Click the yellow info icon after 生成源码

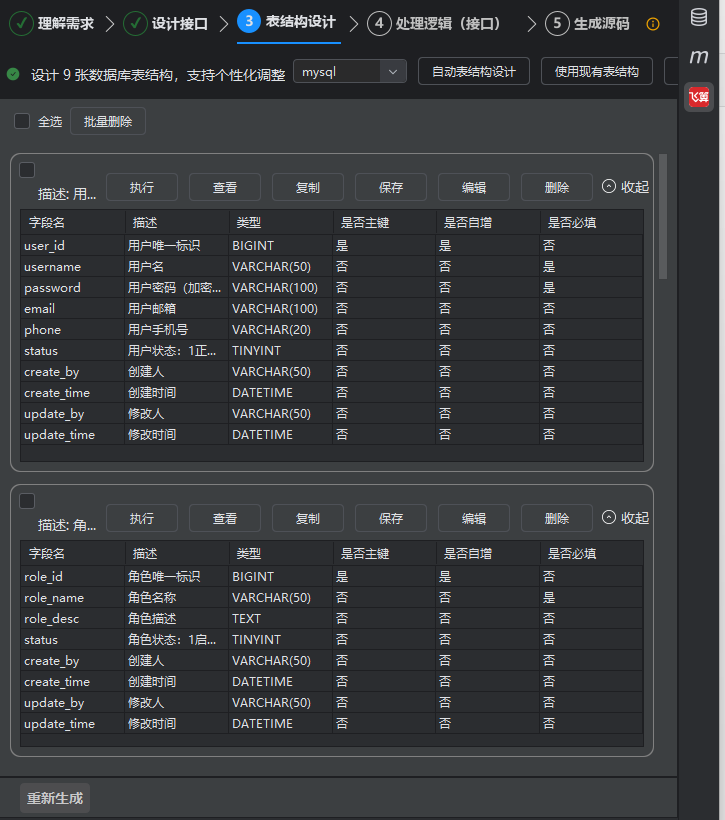(653, 24)
